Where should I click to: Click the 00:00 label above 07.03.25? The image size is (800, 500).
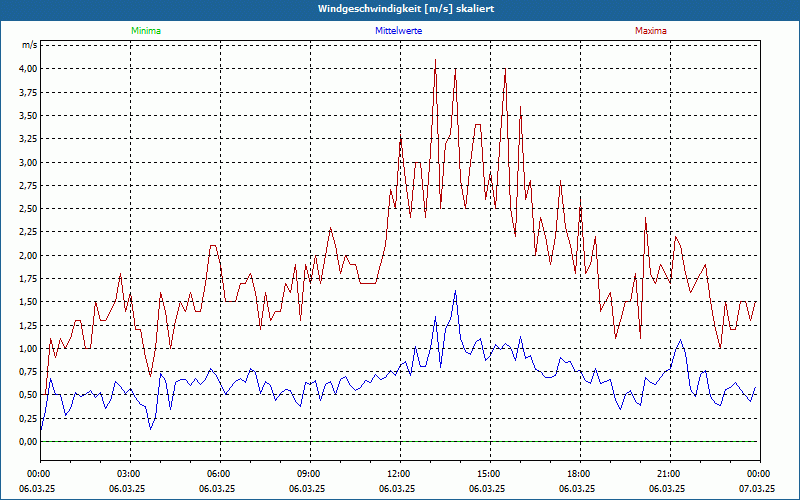[760, 474]
